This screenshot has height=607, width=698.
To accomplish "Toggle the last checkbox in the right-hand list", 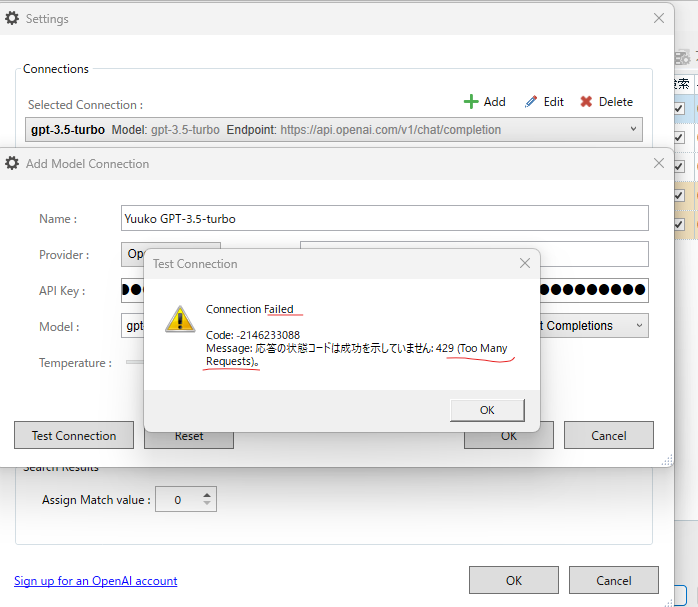I will pos(678,224).
